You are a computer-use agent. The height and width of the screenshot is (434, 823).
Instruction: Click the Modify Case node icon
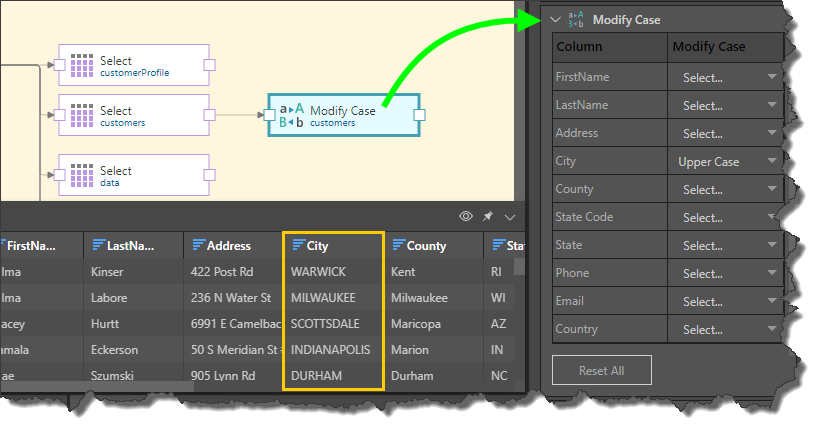[291, 116]
